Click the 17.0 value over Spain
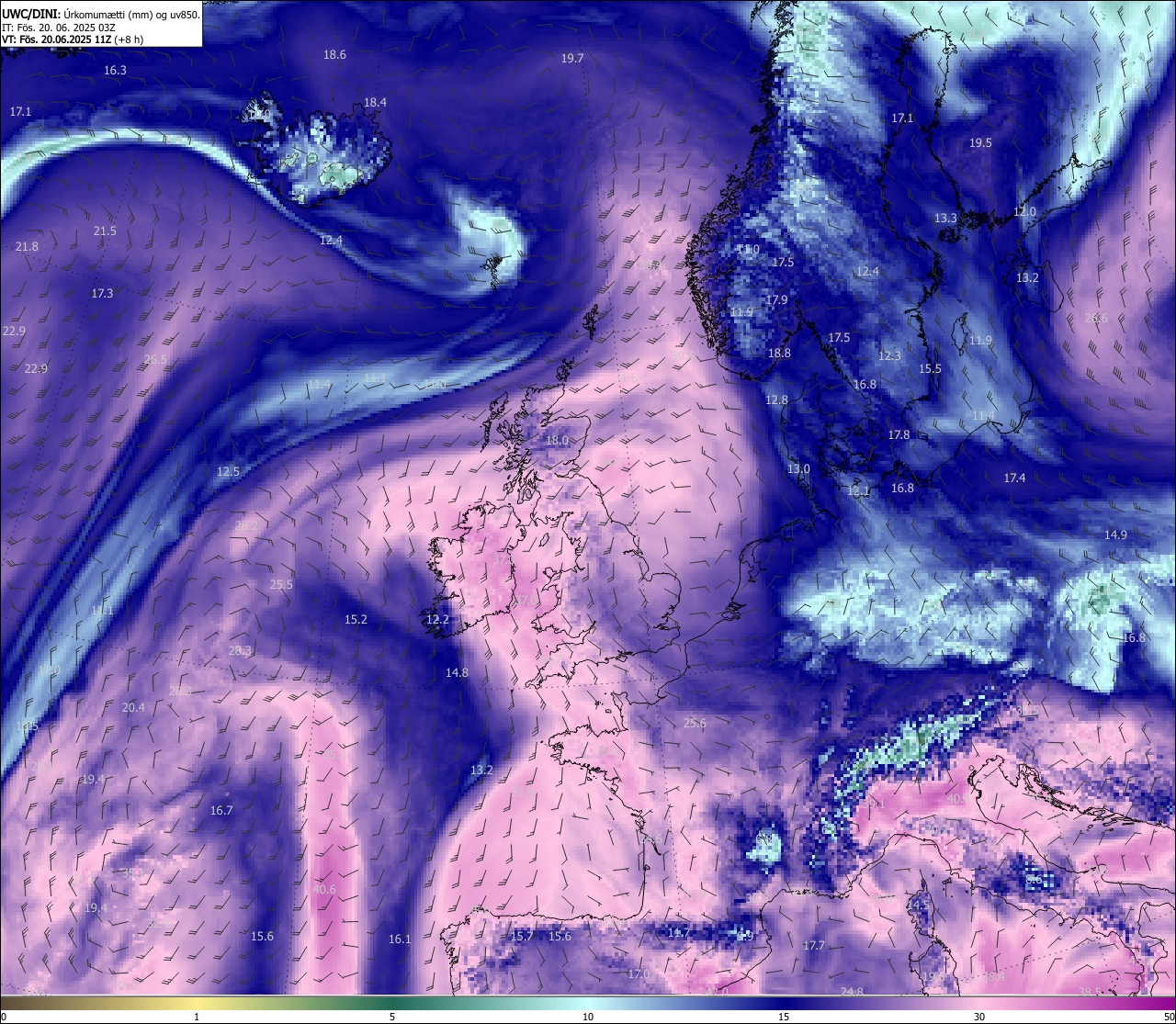 [639, 974]
